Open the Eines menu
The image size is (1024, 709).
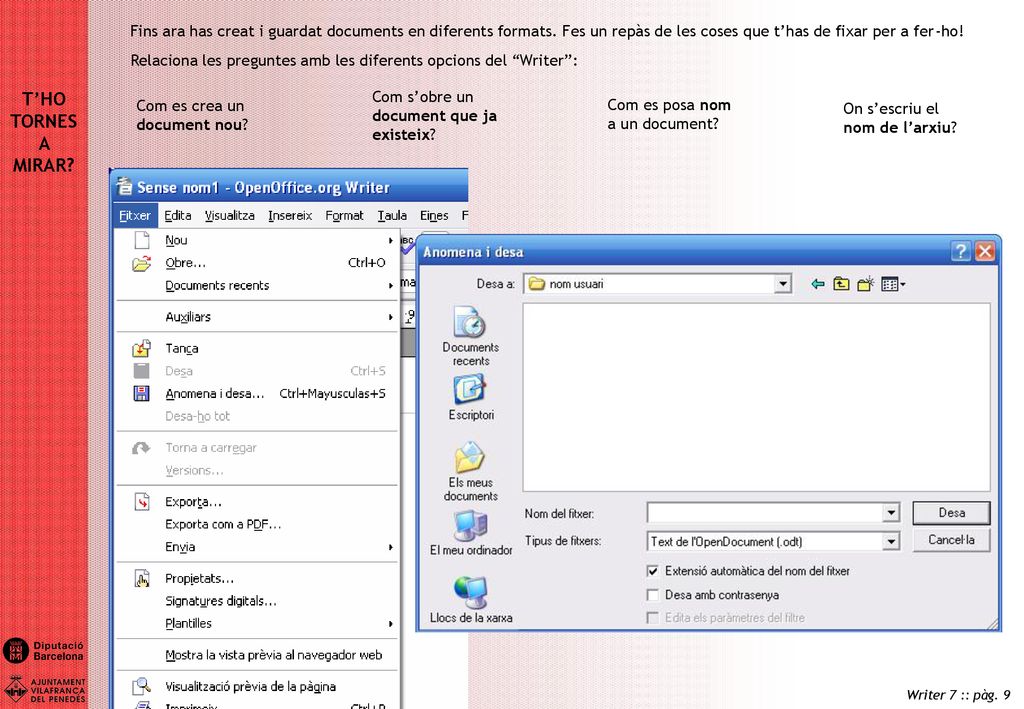(434, 215)
